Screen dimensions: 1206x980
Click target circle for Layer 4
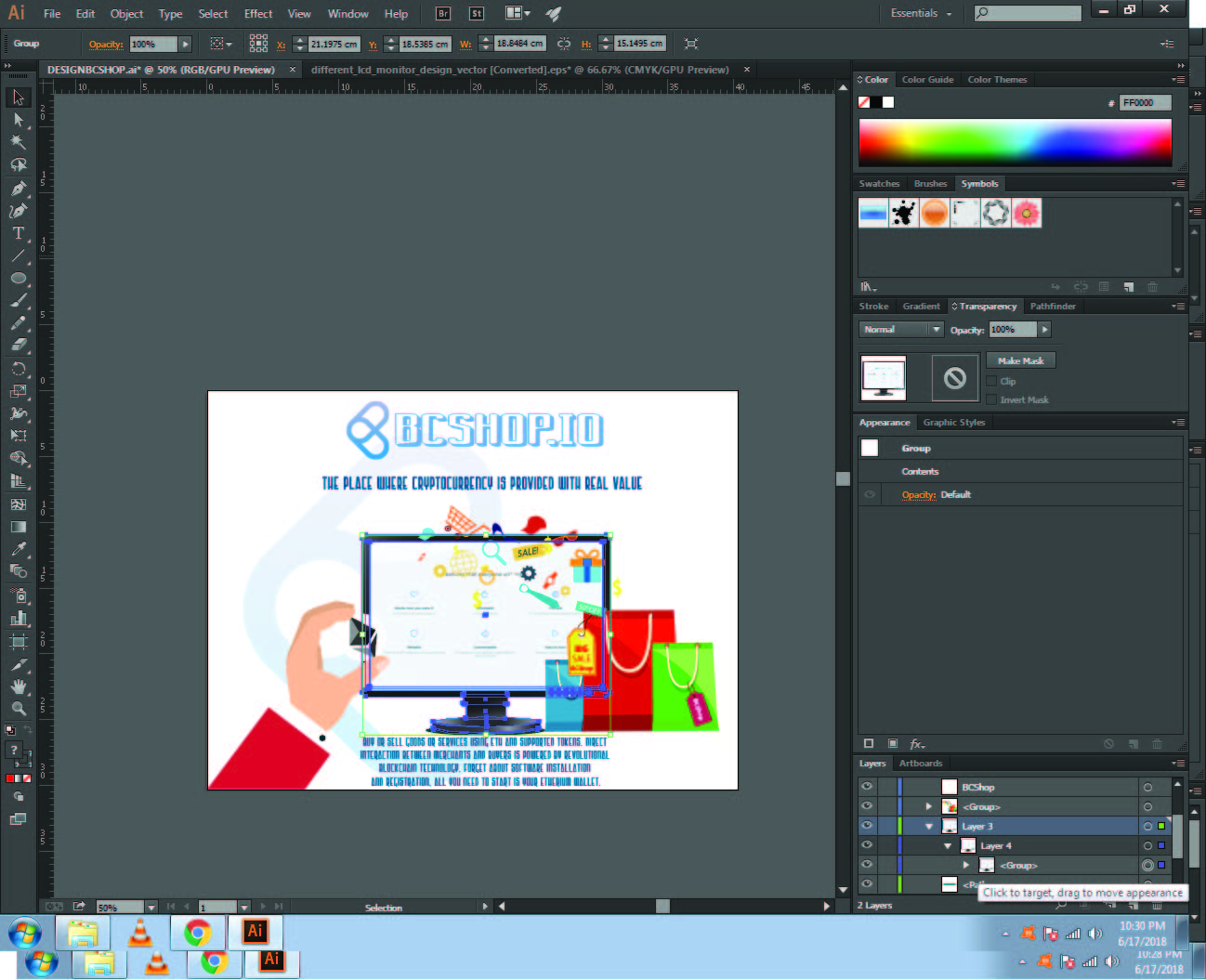pyautogui.click(x=1147, y=845)
